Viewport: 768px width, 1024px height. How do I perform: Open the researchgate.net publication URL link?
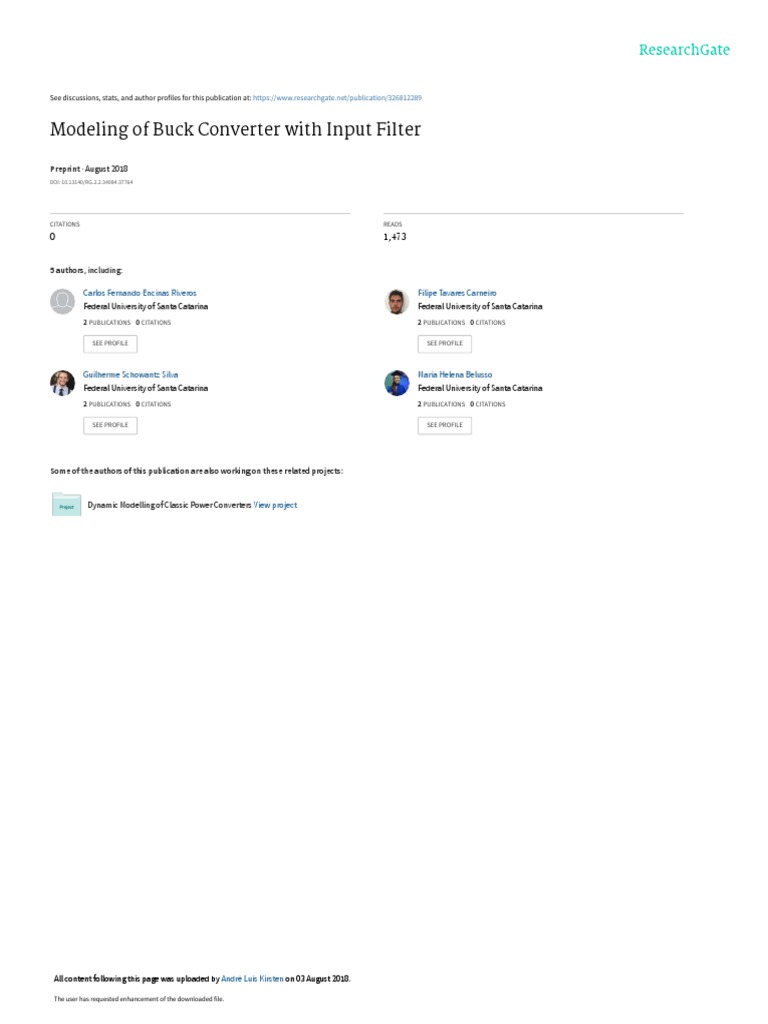point(337,98)
